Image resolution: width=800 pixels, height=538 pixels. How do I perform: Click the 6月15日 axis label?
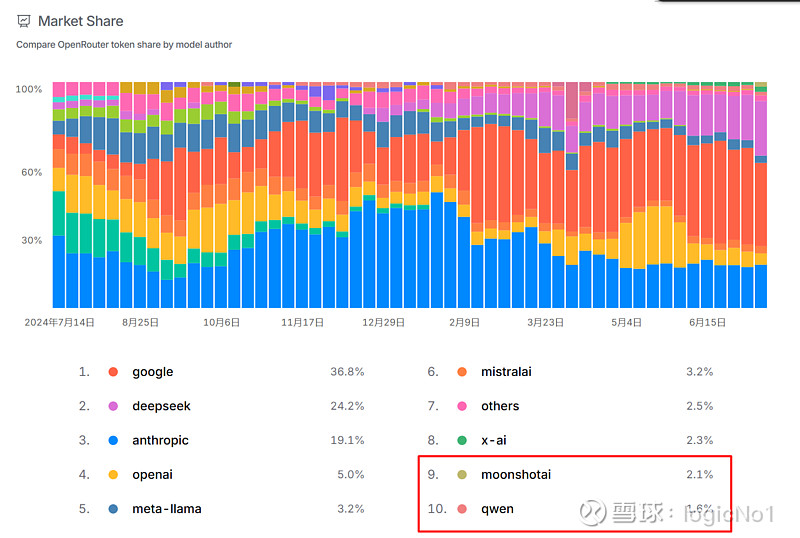pos(707,322)
